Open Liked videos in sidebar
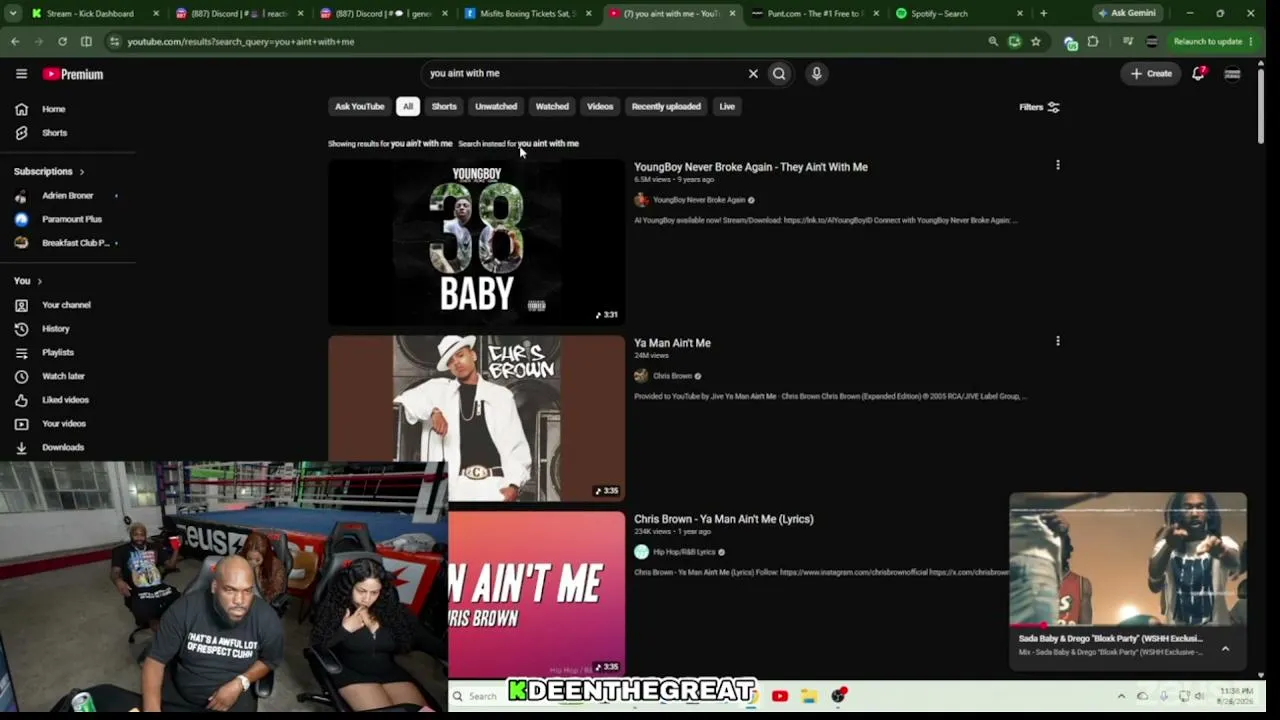Image resolution: width=1280 pixels, height=720 pixels. click(x=65, y=400)
